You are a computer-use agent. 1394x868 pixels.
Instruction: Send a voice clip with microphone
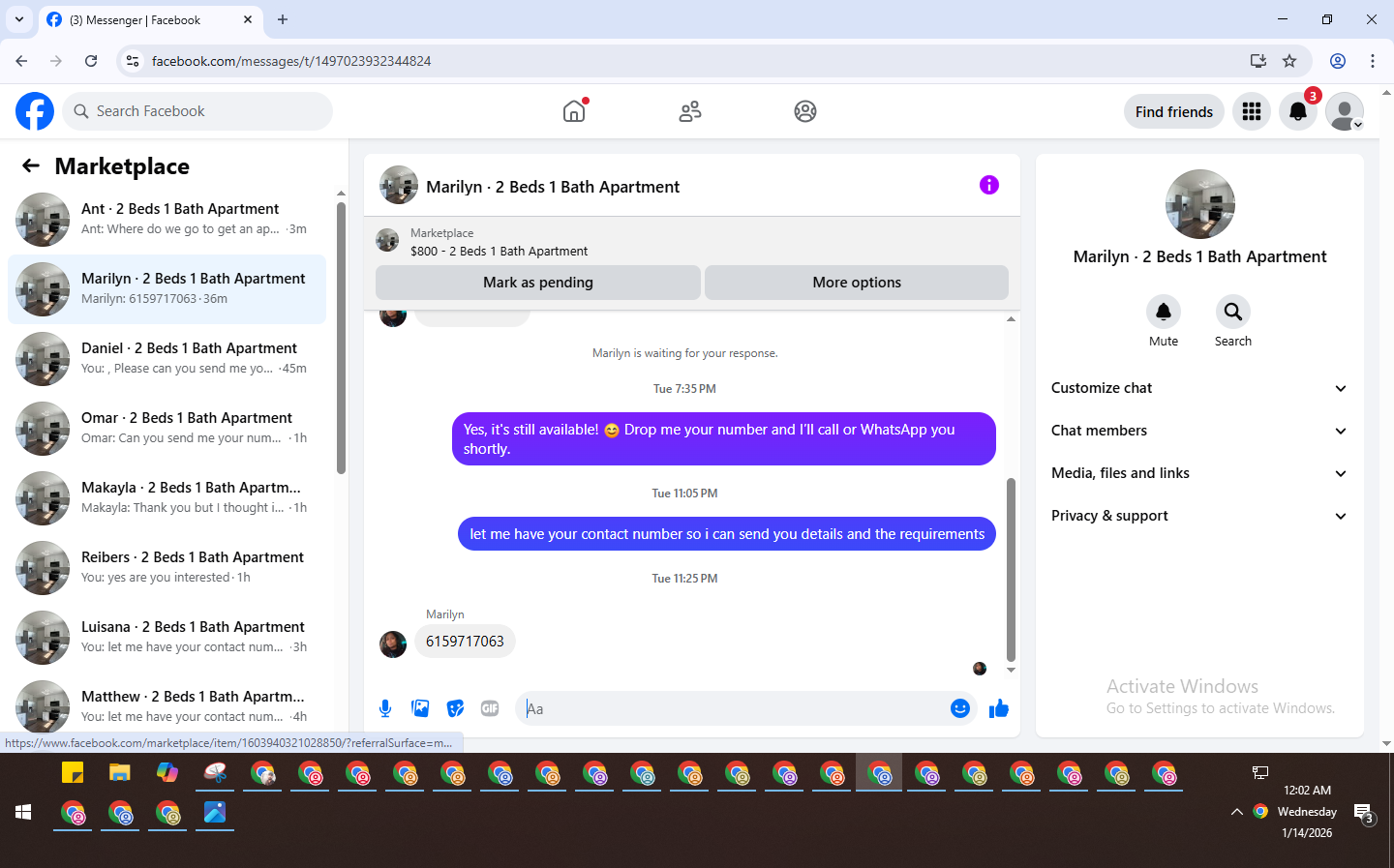tap(385, 708)
